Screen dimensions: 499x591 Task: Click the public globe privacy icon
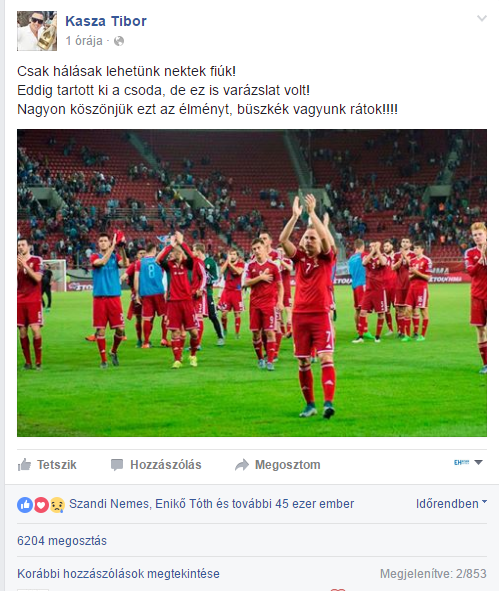(119, 41)
